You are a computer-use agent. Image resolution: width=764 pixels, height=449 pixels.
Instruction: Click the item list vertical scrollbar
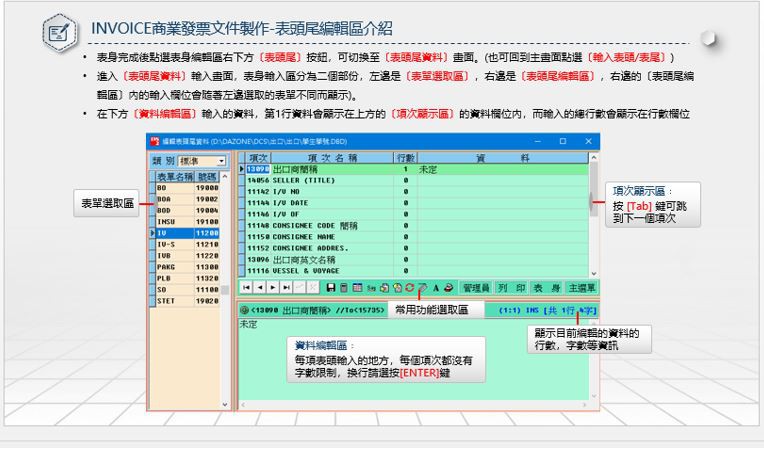[x=595, y=200]
